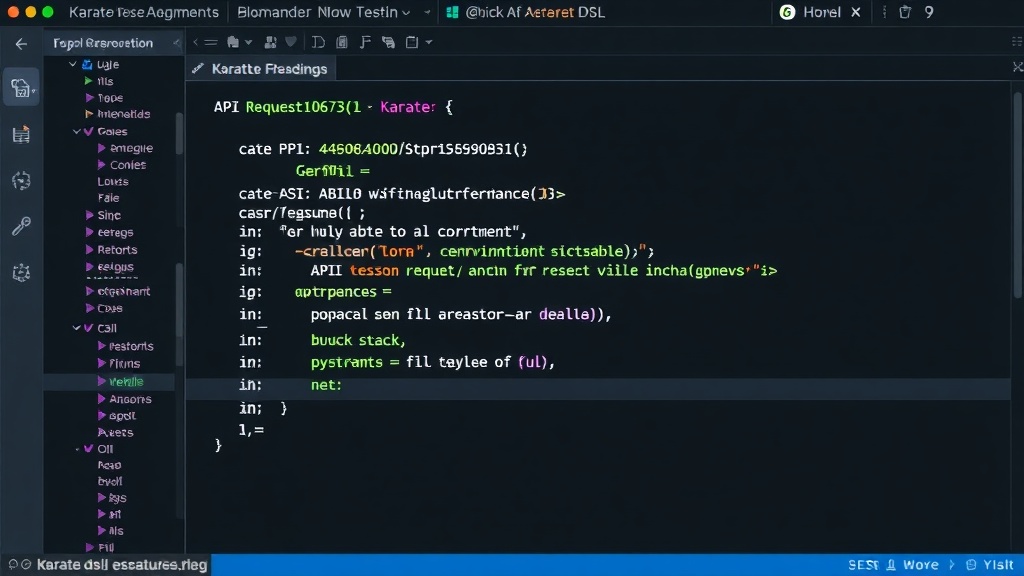Collapse the panel via arrow beside its title

coord(176,43)
